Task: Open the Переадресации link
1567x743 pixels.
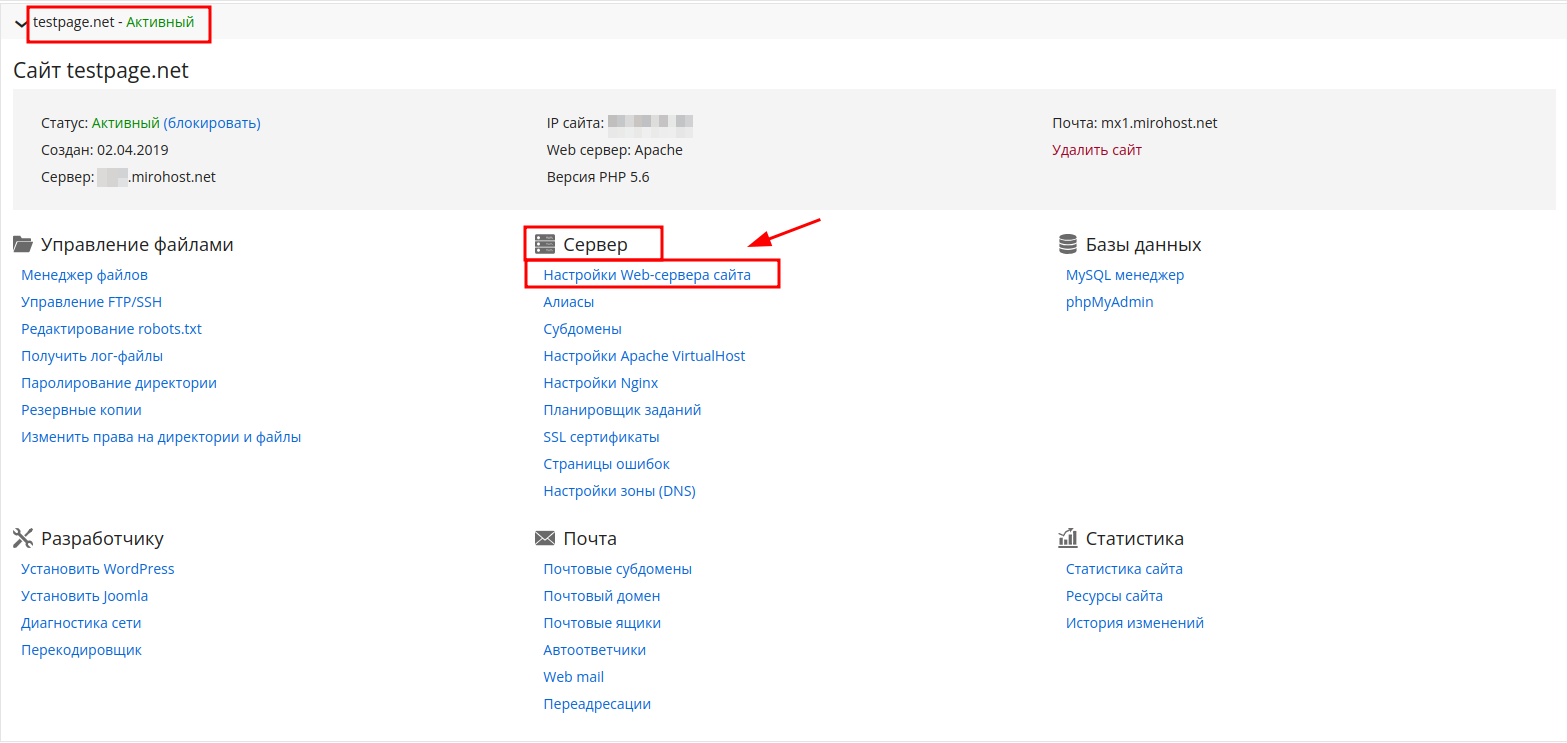Action: (x=597, y=704)
